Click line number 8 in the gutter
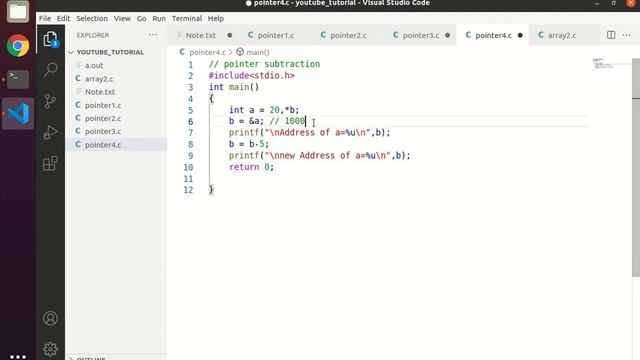The height and width of the screenshot is (360, 640). click(x=191, y=144)
